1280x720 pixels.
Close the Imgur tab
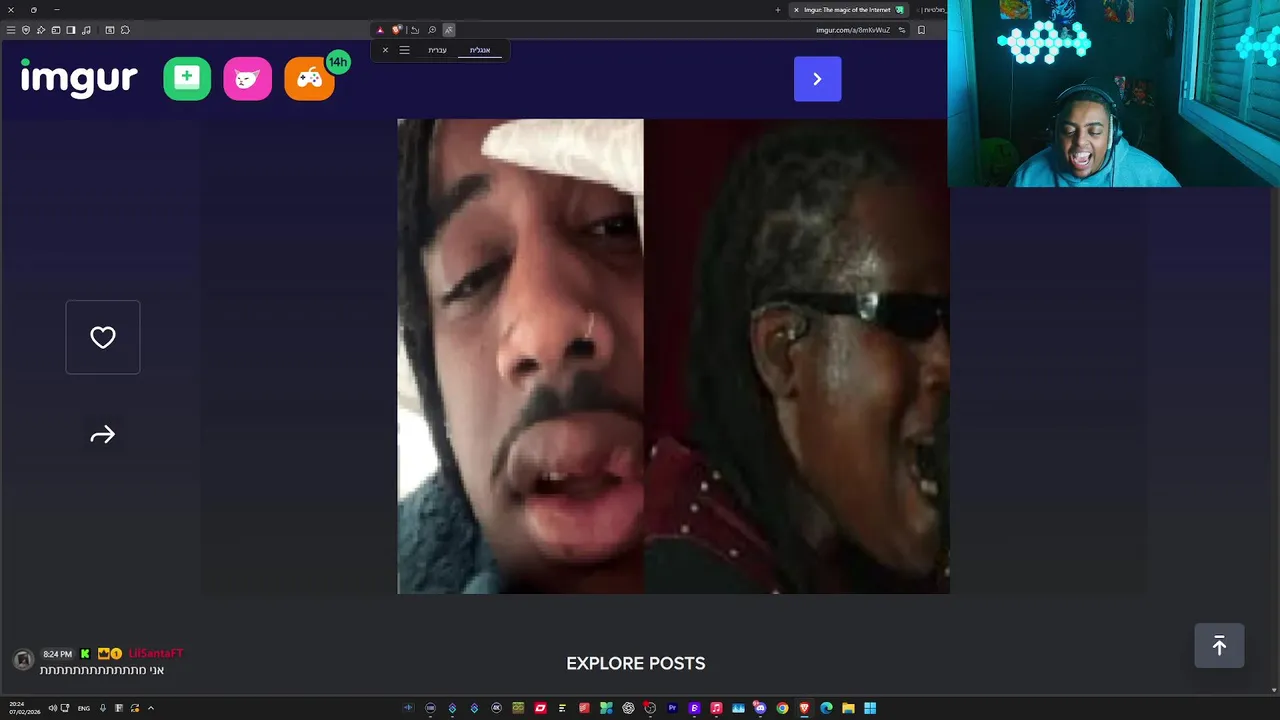[x=796, y=10]
